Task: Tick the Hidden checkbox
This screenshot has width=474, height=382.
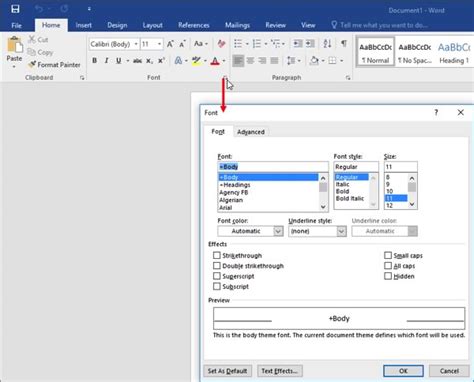Action: [x=388, y=276]
